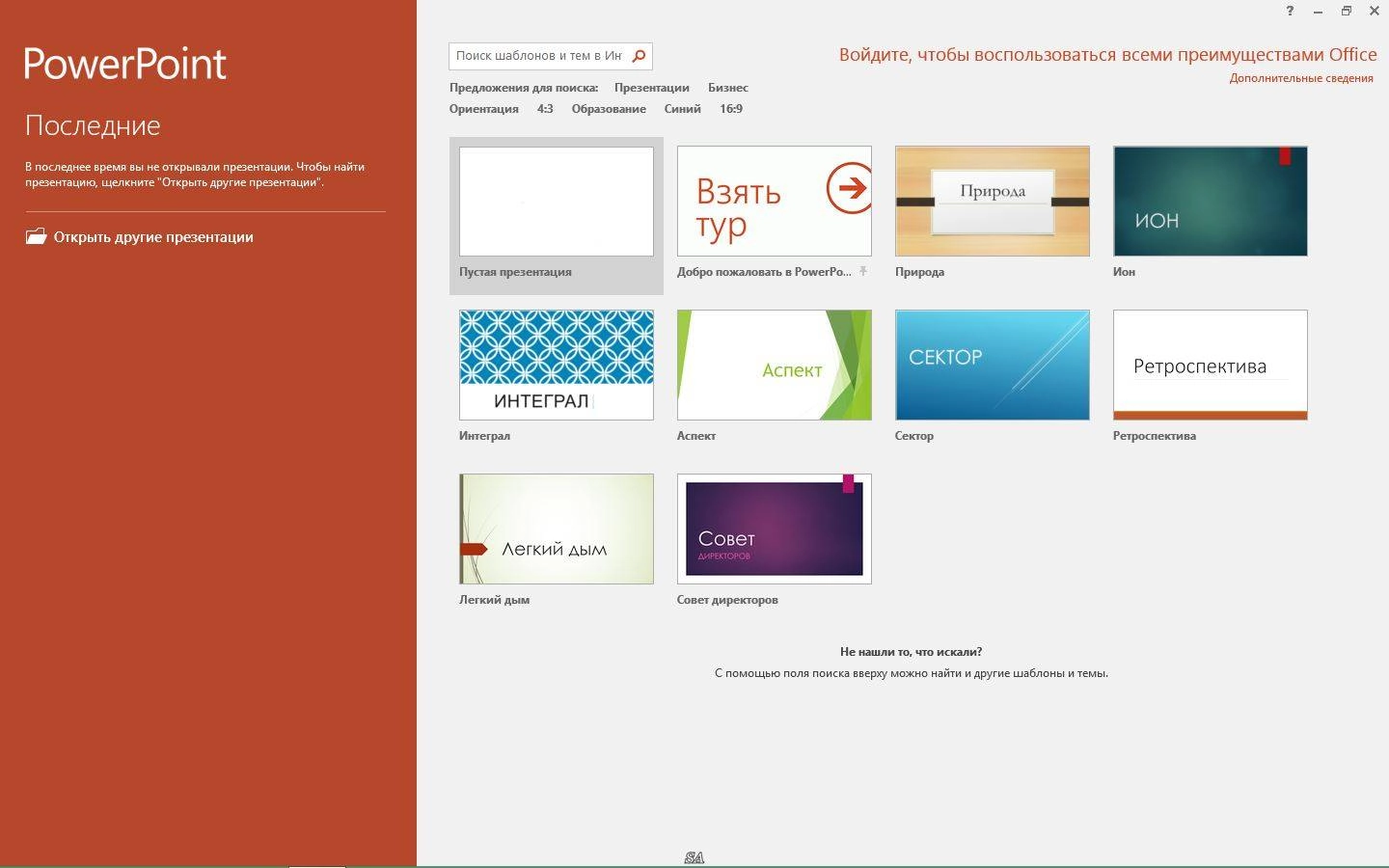The image size is (1389, 868).
Task: Minimize the PowerPoint window
Action: [1318, 12]
